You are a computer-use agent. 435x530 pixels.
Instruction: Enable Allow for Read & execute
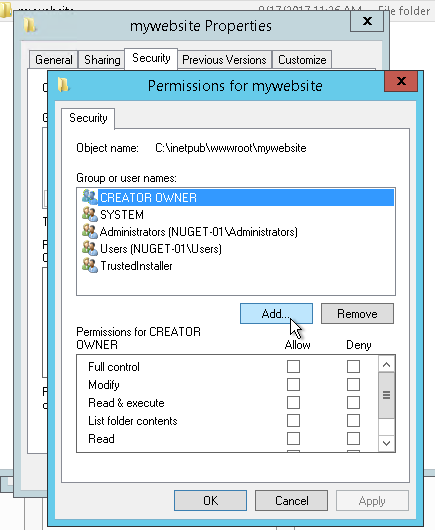293,403
